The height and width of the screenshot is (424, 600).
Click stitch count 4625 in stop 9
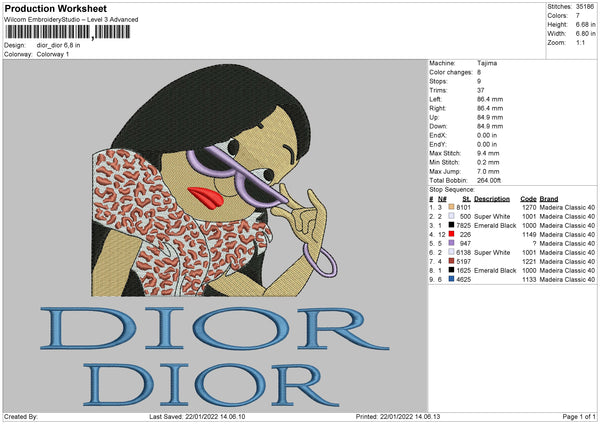coord(463,280)
